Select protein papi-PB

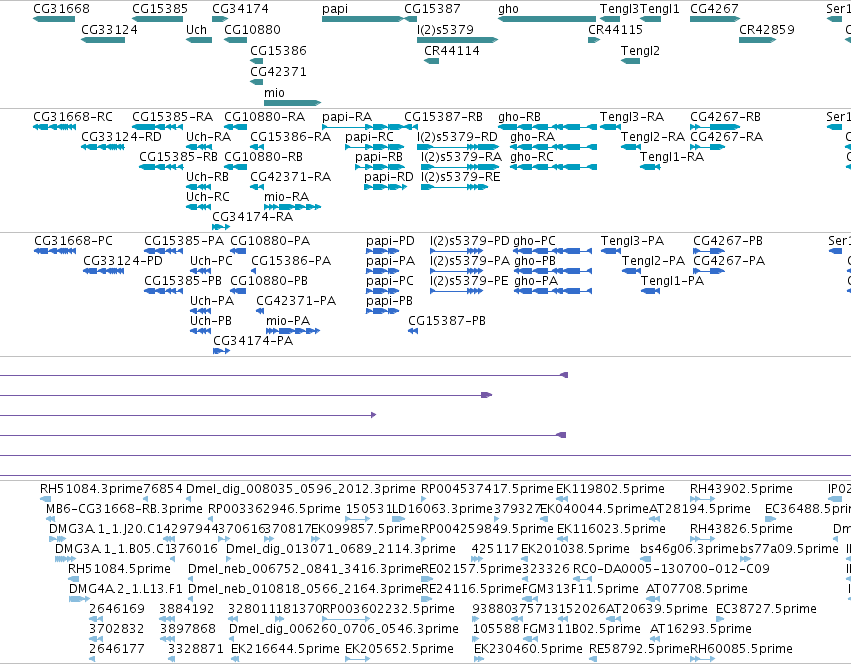tap(389, 301)
